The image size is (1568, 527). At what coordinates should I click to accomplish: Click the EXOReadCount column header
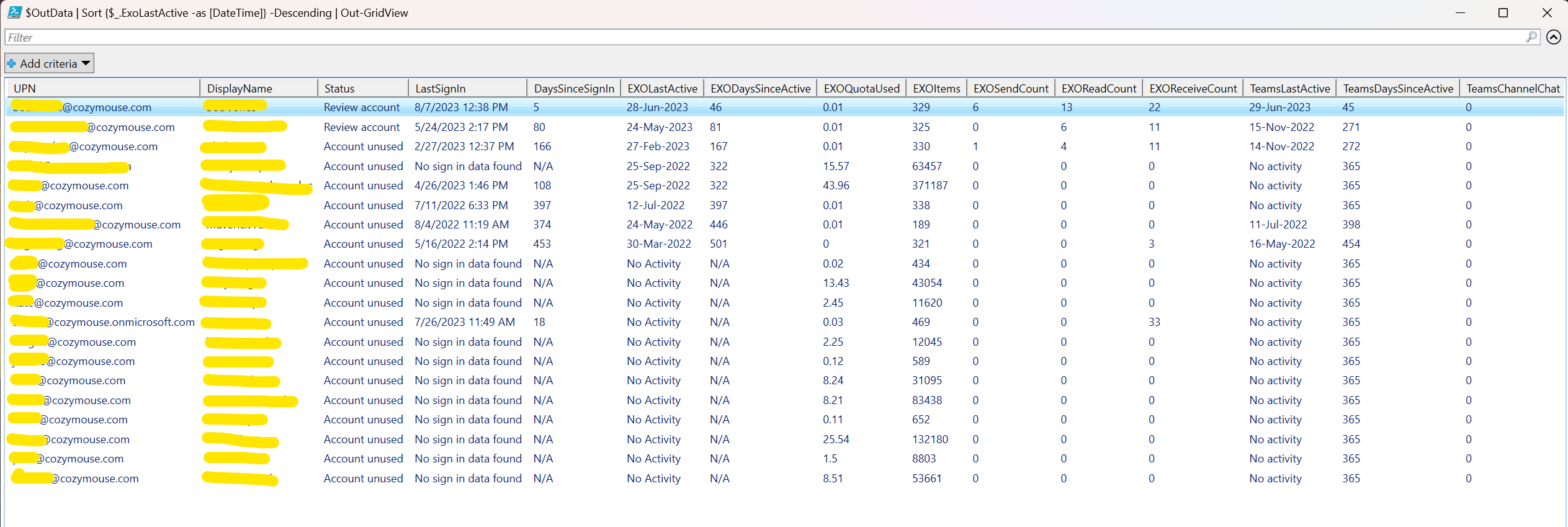tap(1099, 88)
